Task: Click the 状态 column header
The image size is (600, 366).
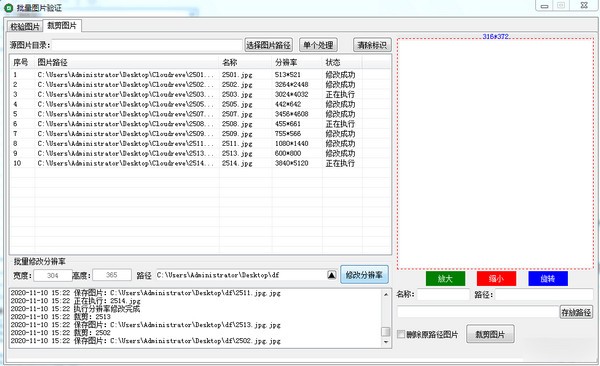Action: [342, 62]
